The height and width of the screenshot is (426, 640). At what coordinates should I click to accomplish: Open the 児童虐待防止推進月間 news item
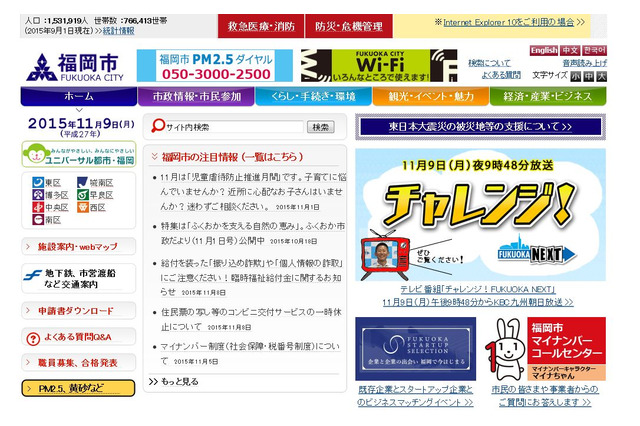click(252, 192)
